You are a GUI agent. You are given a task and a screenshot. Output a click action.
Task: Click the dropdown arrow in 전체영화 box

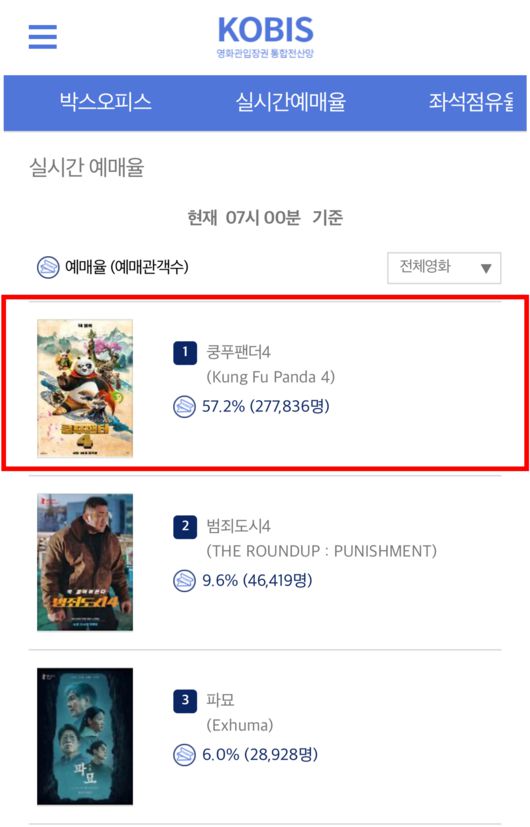coord(486,268)
